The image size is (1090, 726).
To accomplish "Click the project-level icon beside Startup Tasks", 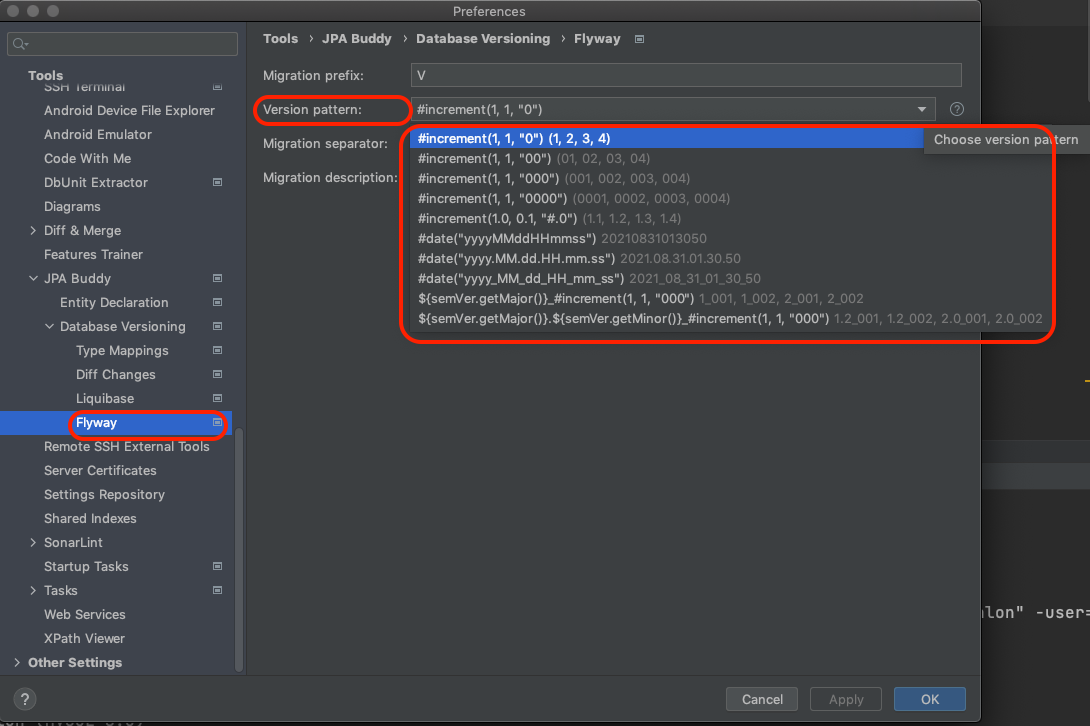I will click(218, 566).
